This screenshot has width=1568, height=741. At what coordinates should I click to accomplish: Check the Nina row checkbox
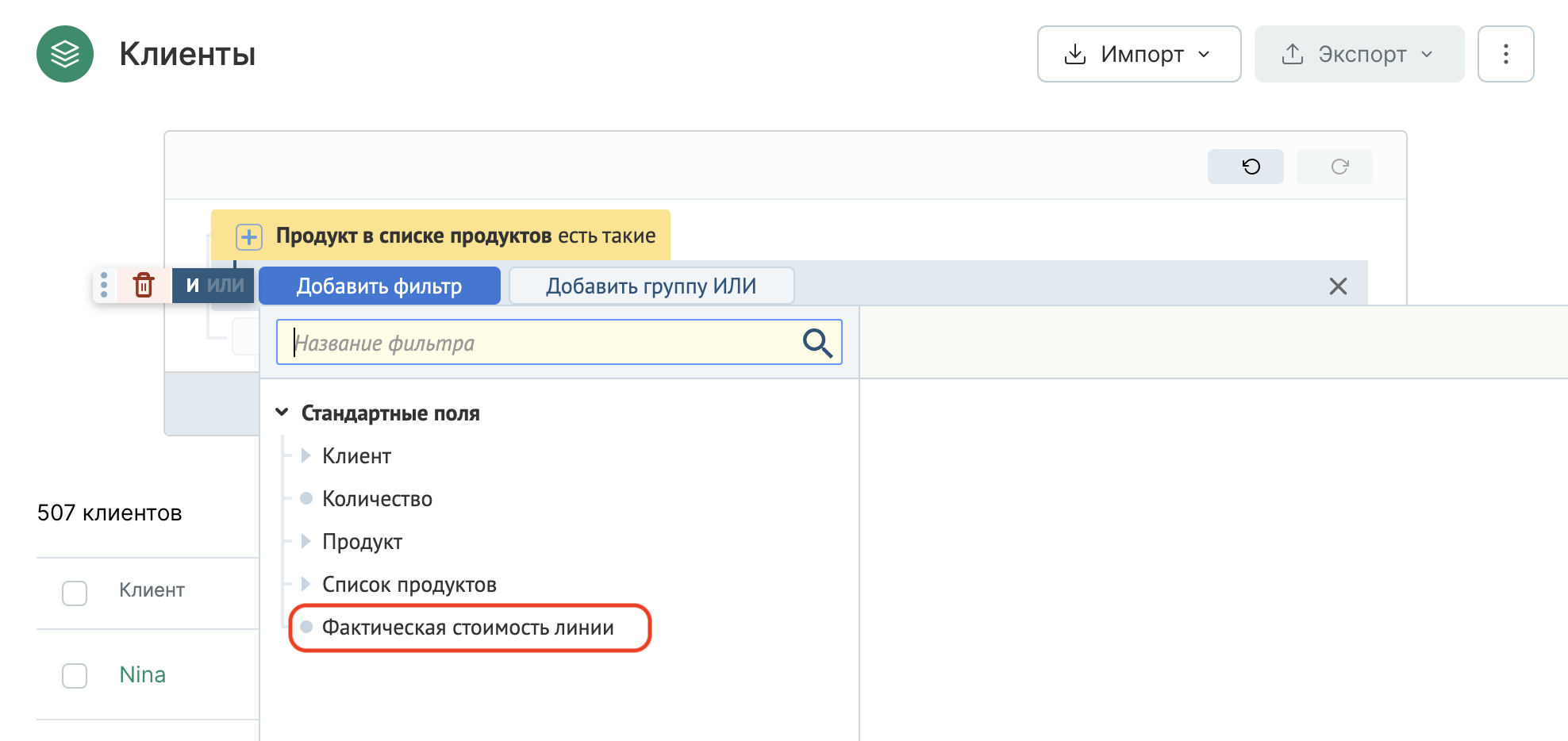click(x=75, y=675)
